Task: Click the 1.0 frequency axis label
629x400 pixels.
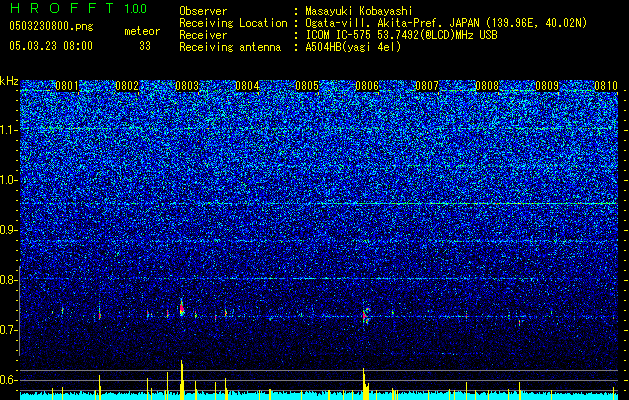Action: 8,180
